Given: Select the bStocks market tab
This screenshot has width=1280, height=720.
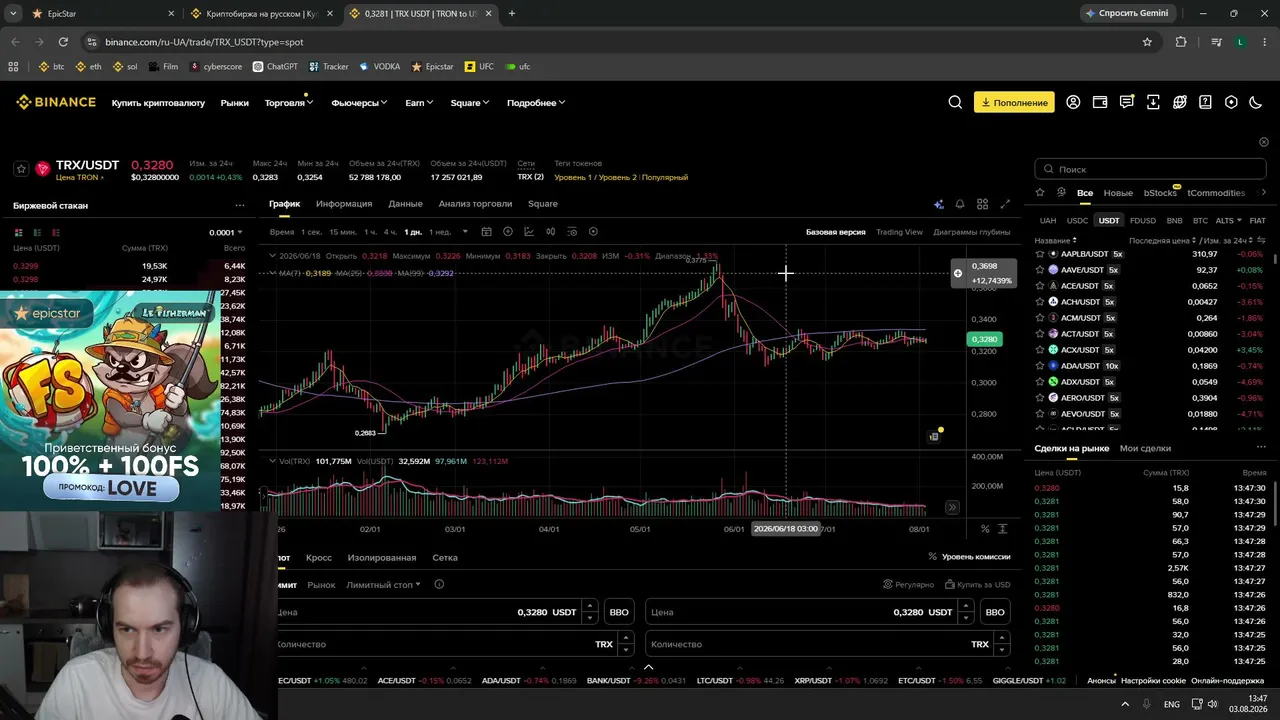Looking at the screenshot, I should (1160, 193).
